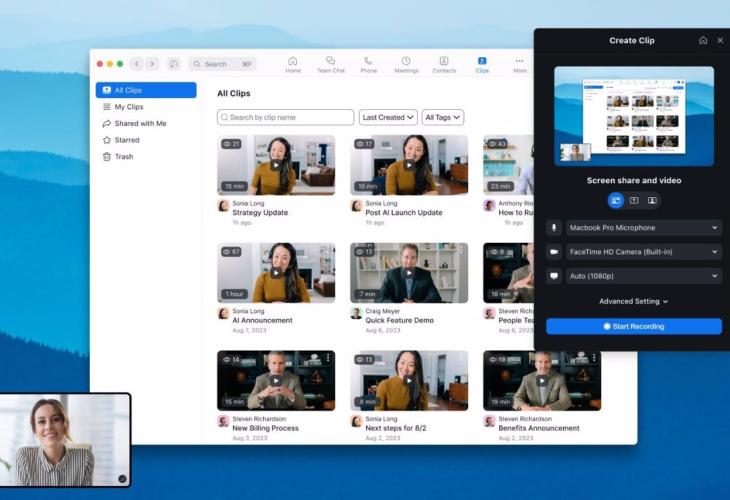Select My Clips in sidebar

(128, 107)
